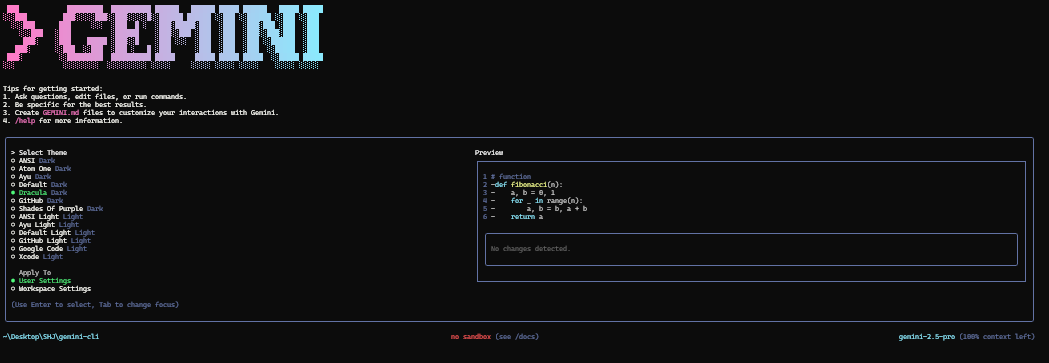Apply theme to Workspace Settings
Screen dimensions: 1049x363
click(x=51, y=289)
